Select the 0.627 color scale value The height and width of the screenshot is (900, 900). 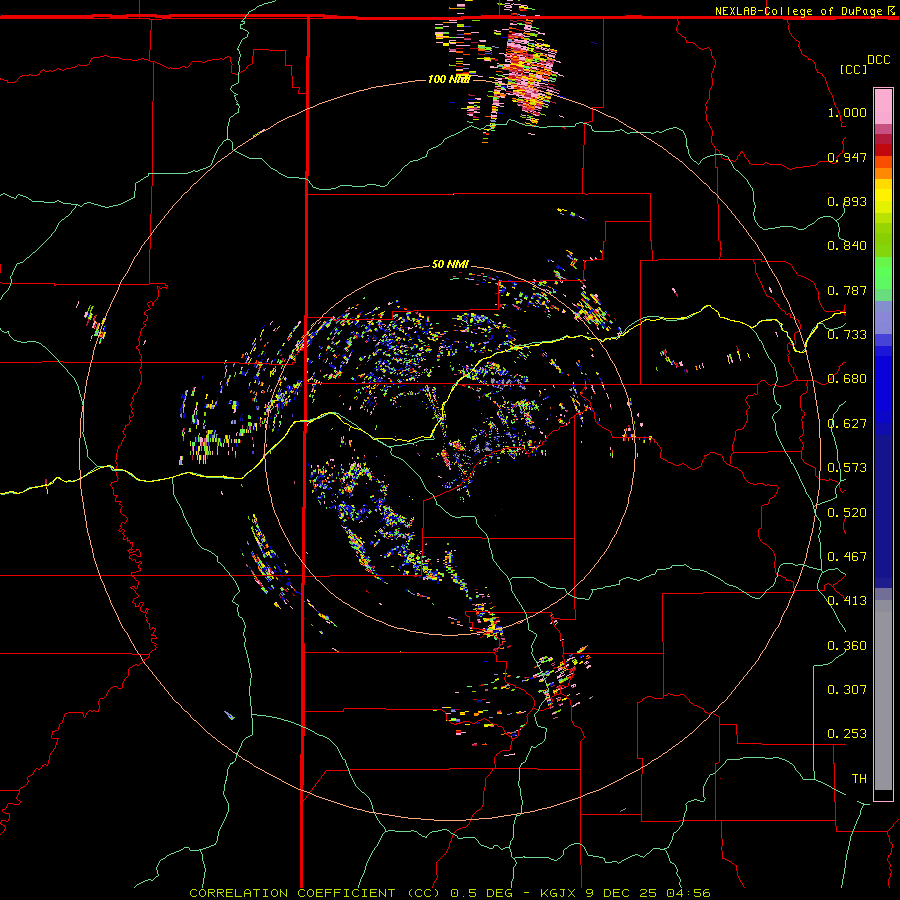tap(847, 423)
